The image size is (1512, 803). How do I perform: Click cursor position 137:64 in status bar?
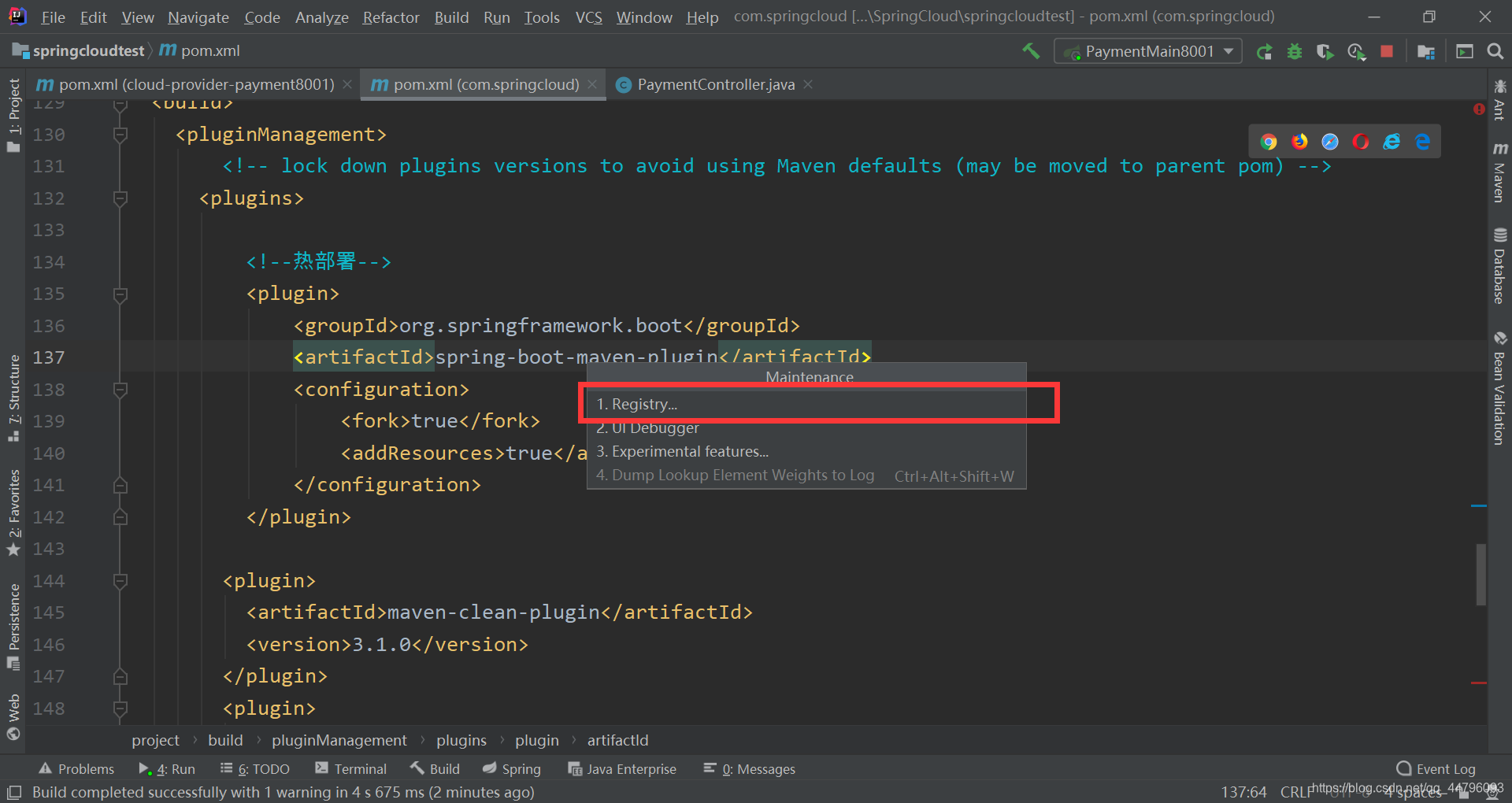pos(1243,792)
